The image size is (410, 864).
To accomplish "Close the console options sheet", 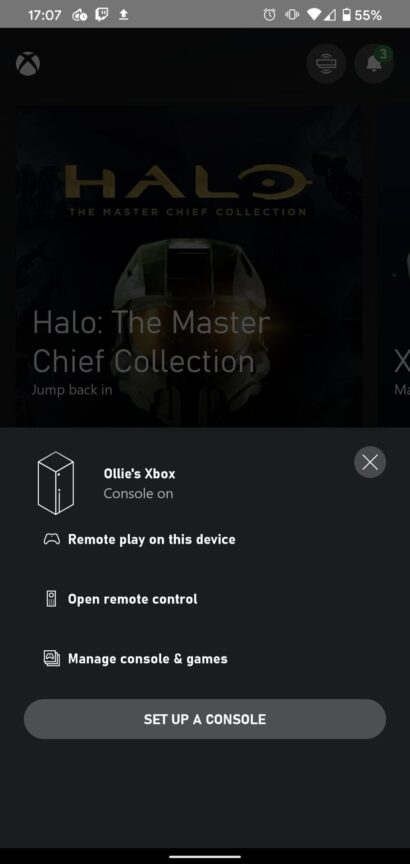I will tap(370, 462).
